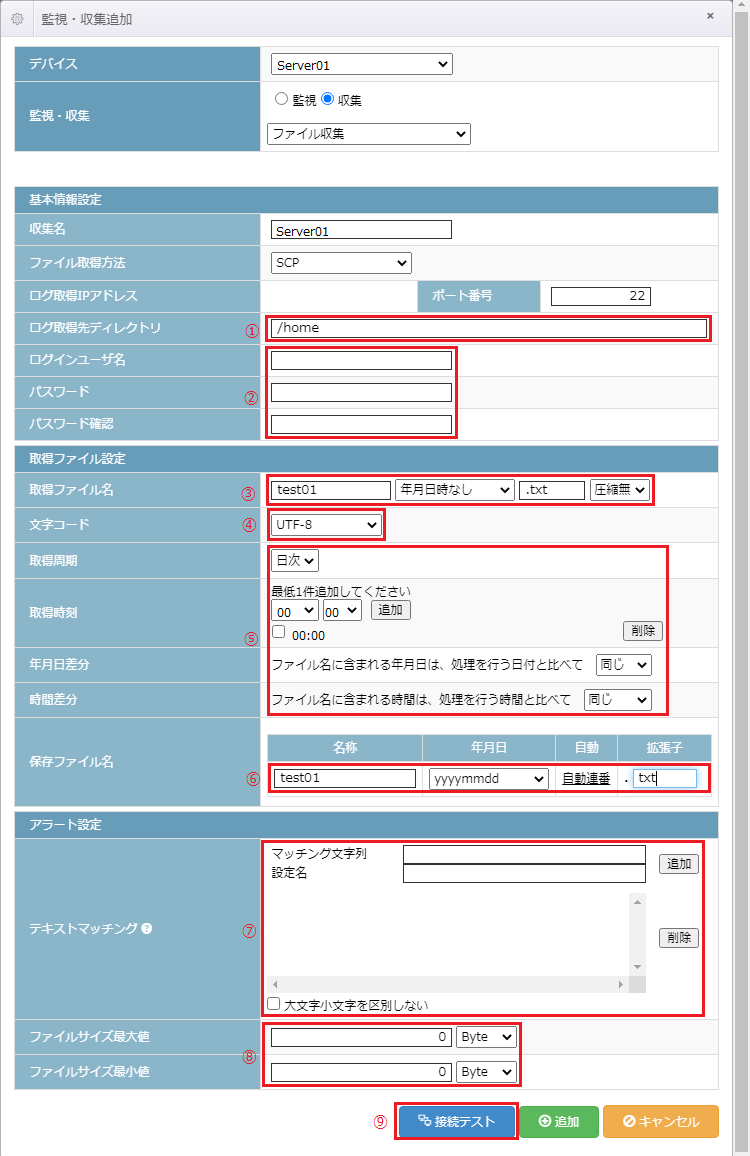
Task: Open the 取得周期 日次 dropdown
Action: pyautogui.click(x=294, y=560)
